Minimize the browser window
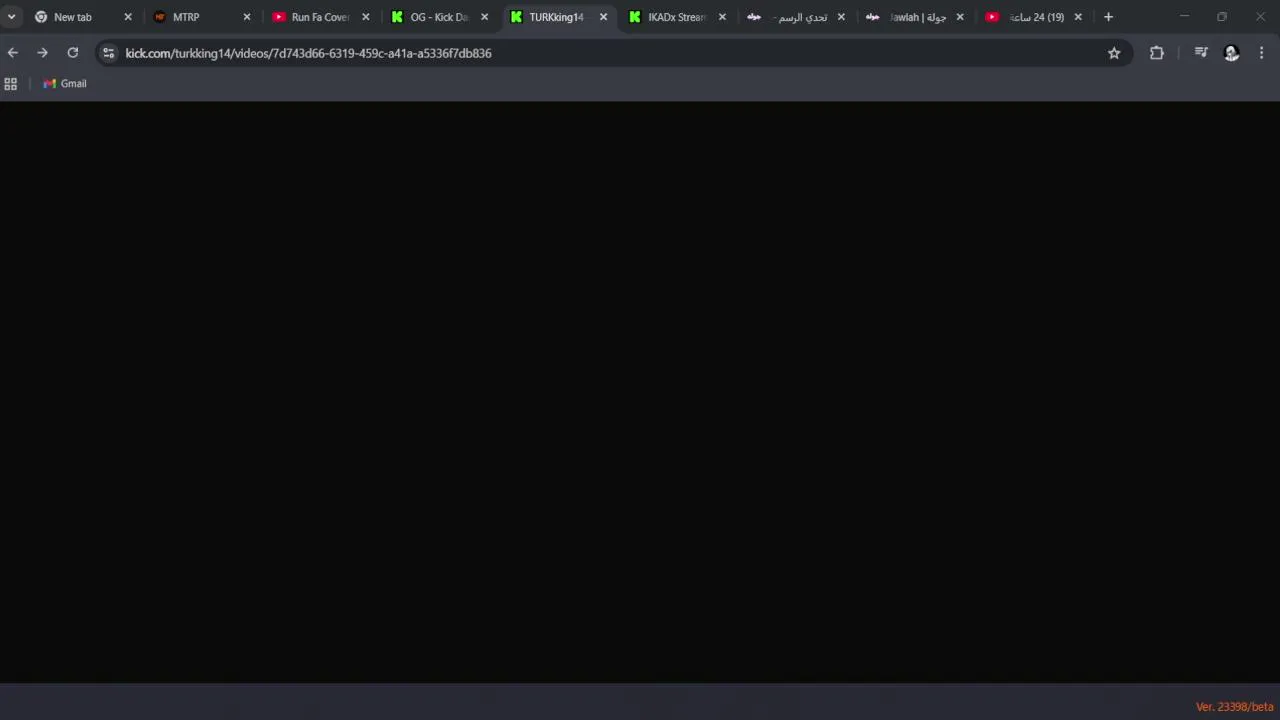Screen dimensions: 1280x720 click(x=1184, y=17)
